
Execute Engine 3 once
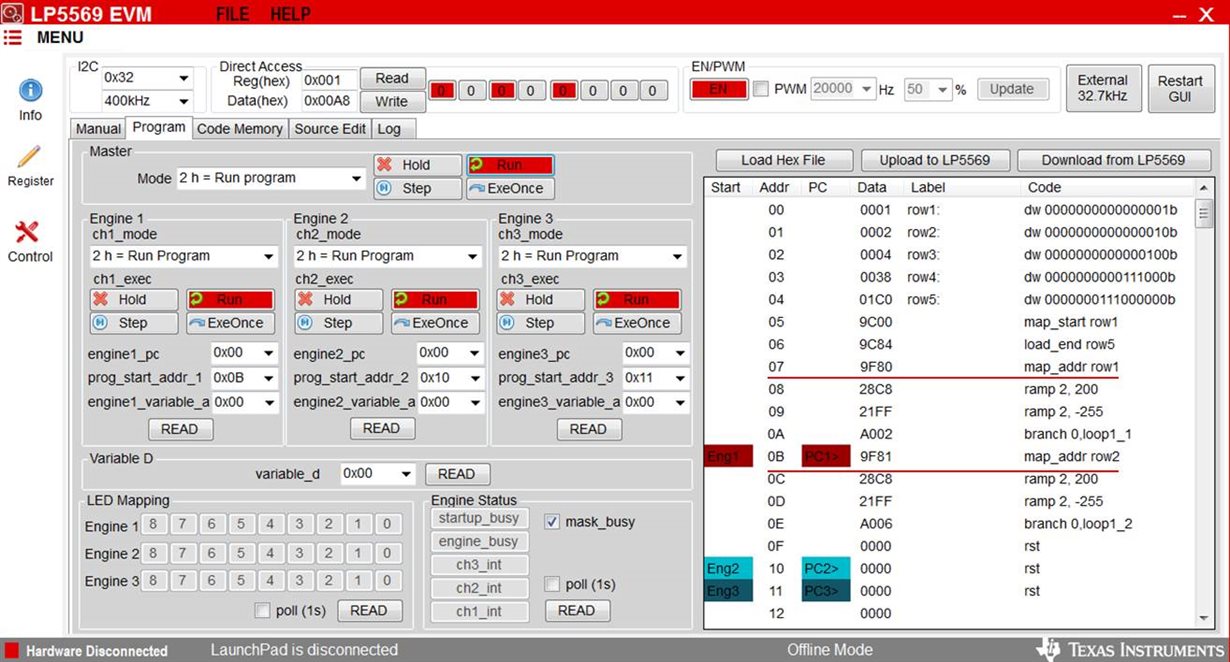[637, 323]
